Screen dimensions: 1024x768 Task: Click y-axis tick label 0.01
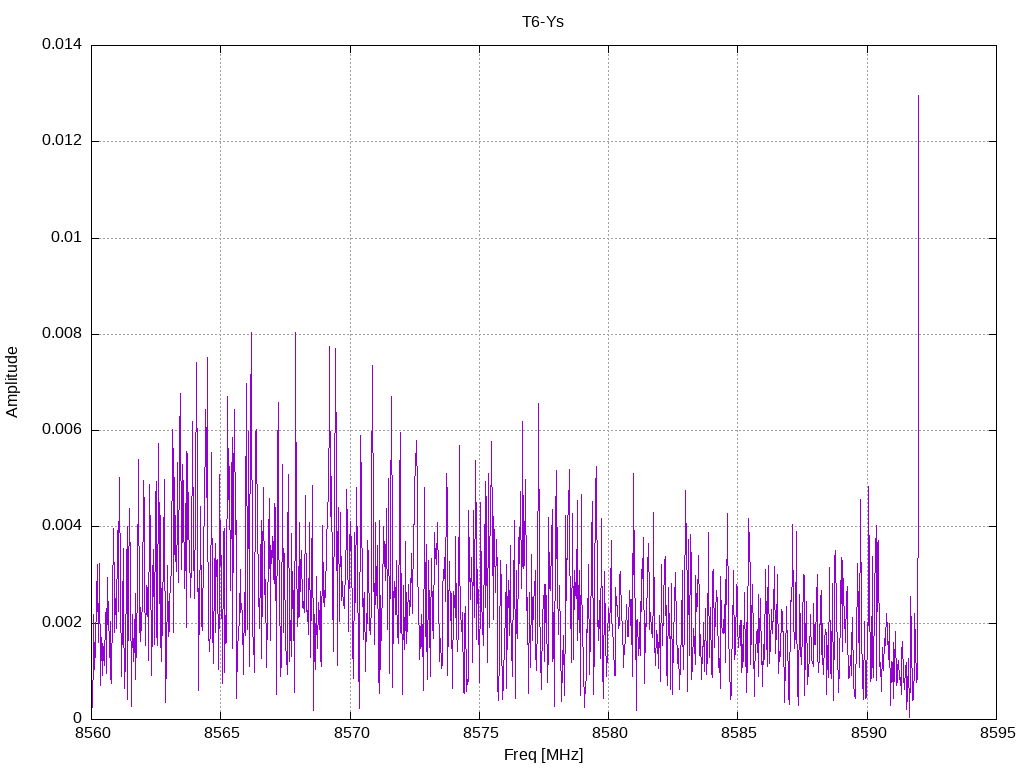(x=67, y=237)
